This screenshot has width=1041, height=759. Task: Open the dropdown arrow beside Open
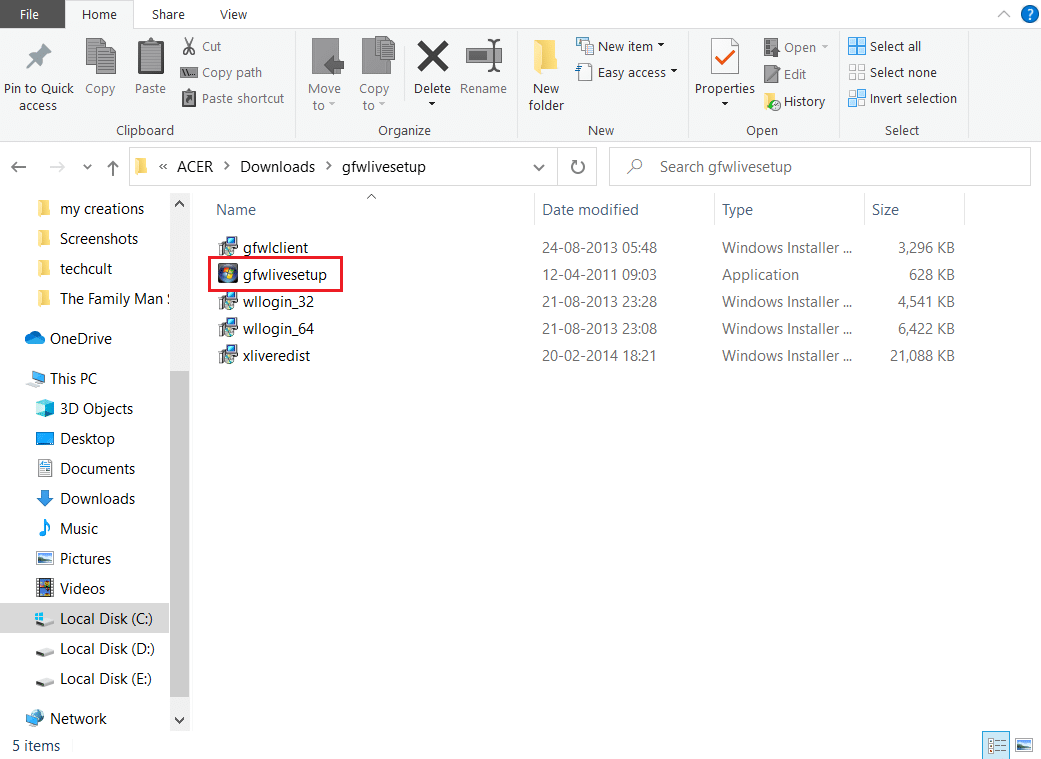tap(825, 47)
